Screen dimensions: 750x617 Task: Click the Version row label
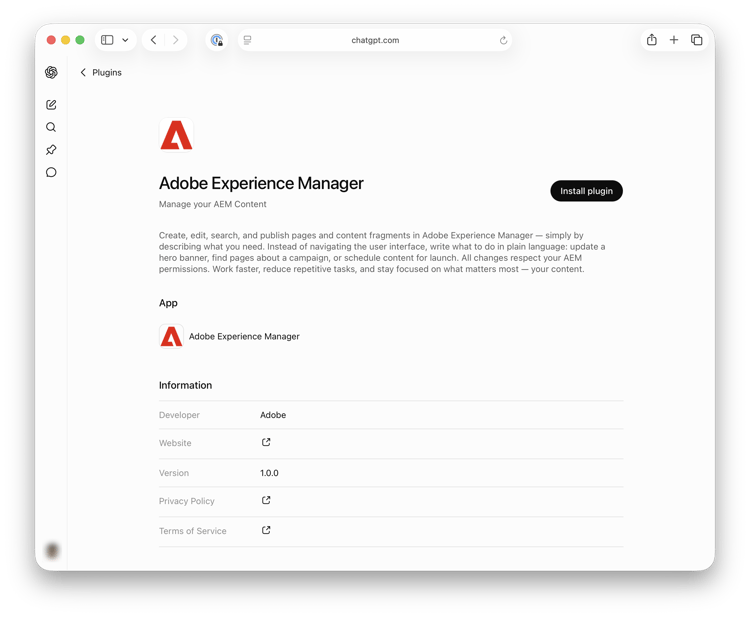[174, 473]
